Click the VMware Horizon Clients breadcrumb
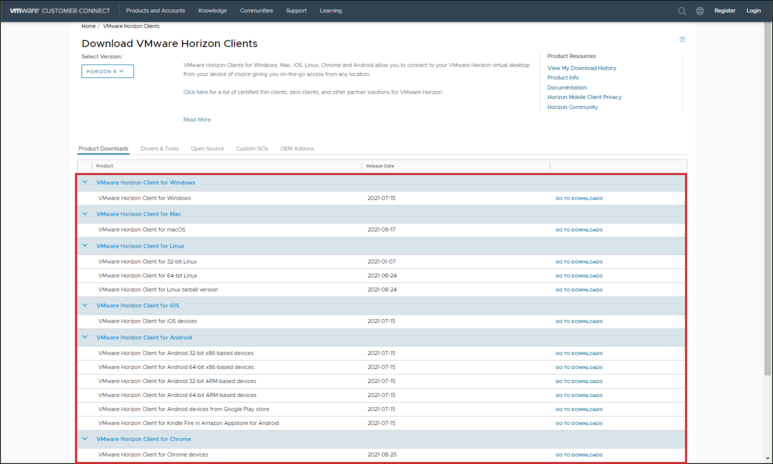 coord(131,26)
